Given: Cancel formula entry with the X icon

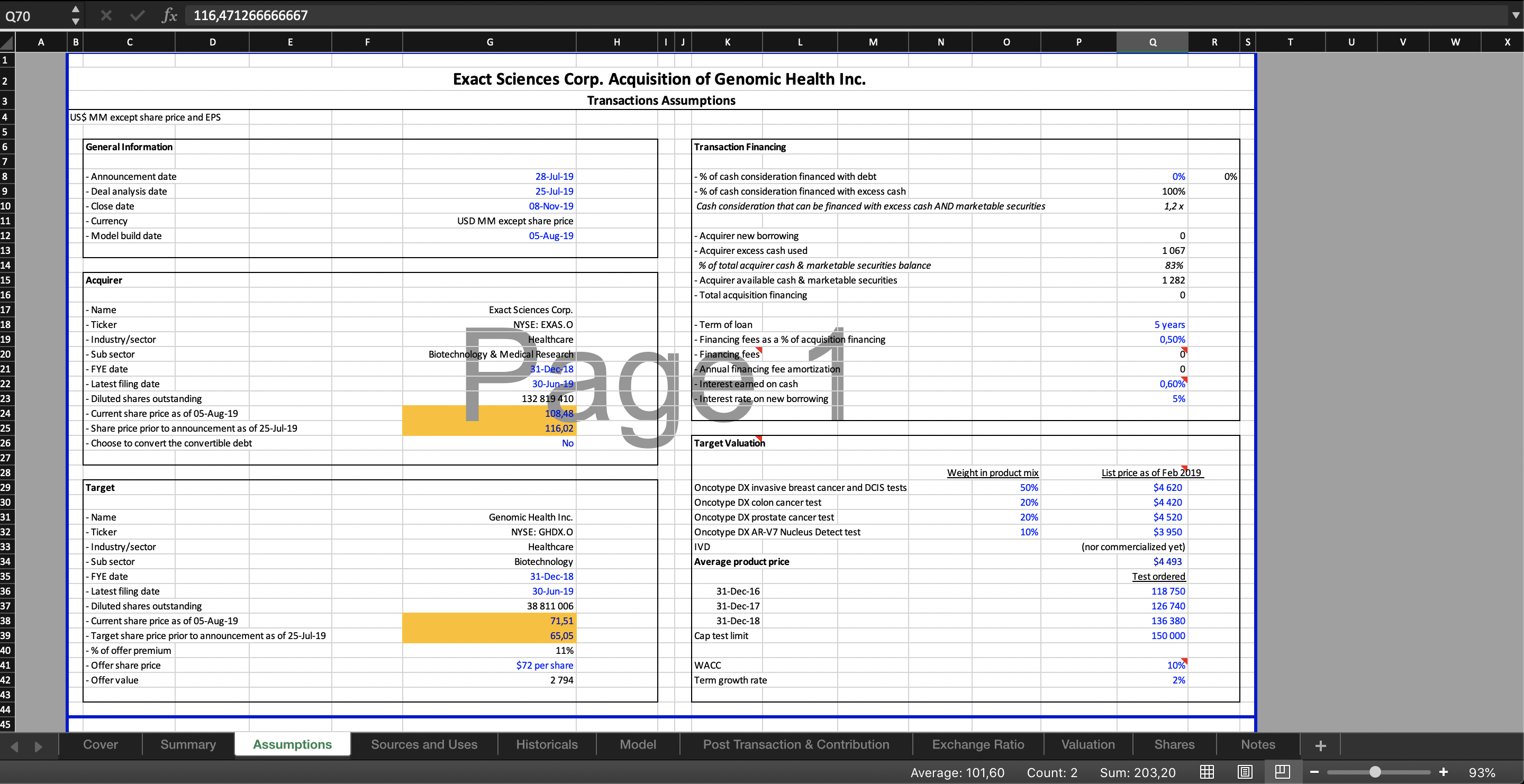Looking at the screenshot, I should (x=106, y=15).
